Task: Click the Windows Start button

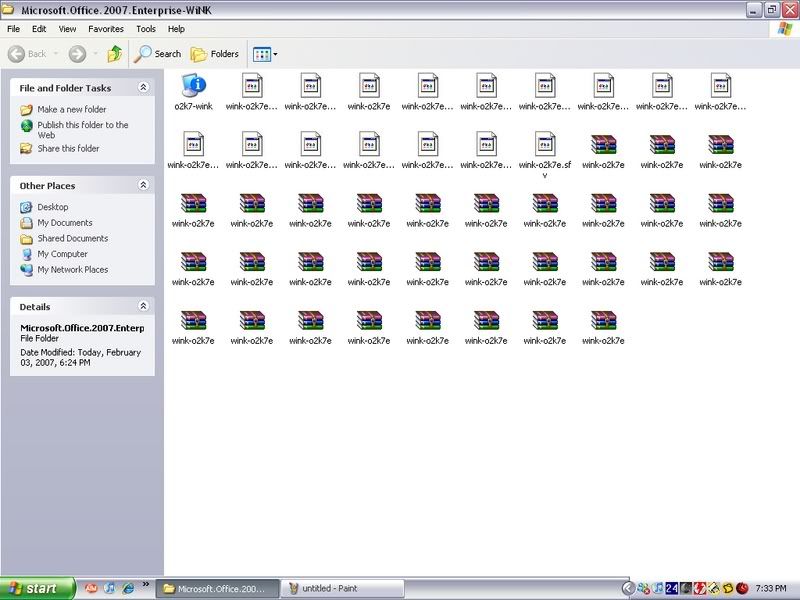Action: tap(37, 588)
